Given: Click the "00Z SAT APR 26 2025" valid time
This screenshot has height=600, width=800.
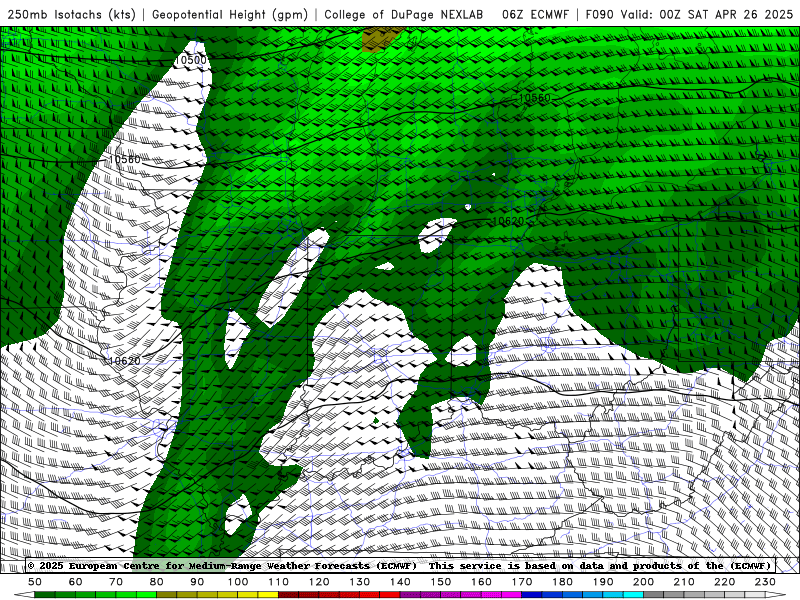Looking at the screenshot, I should (x=726, y=14).
